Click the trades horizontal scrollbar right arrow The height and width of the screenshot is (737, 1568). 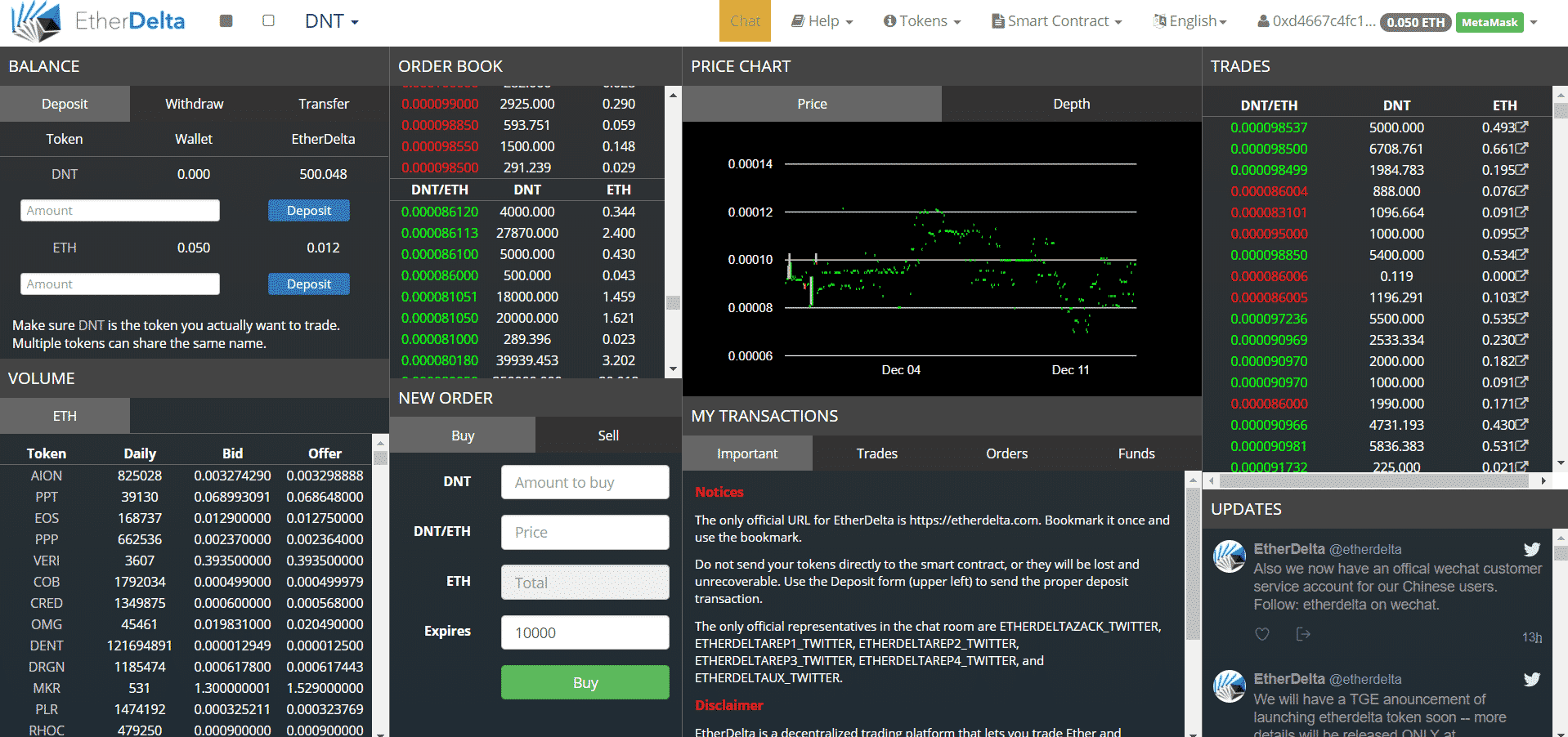point(1543,480)
